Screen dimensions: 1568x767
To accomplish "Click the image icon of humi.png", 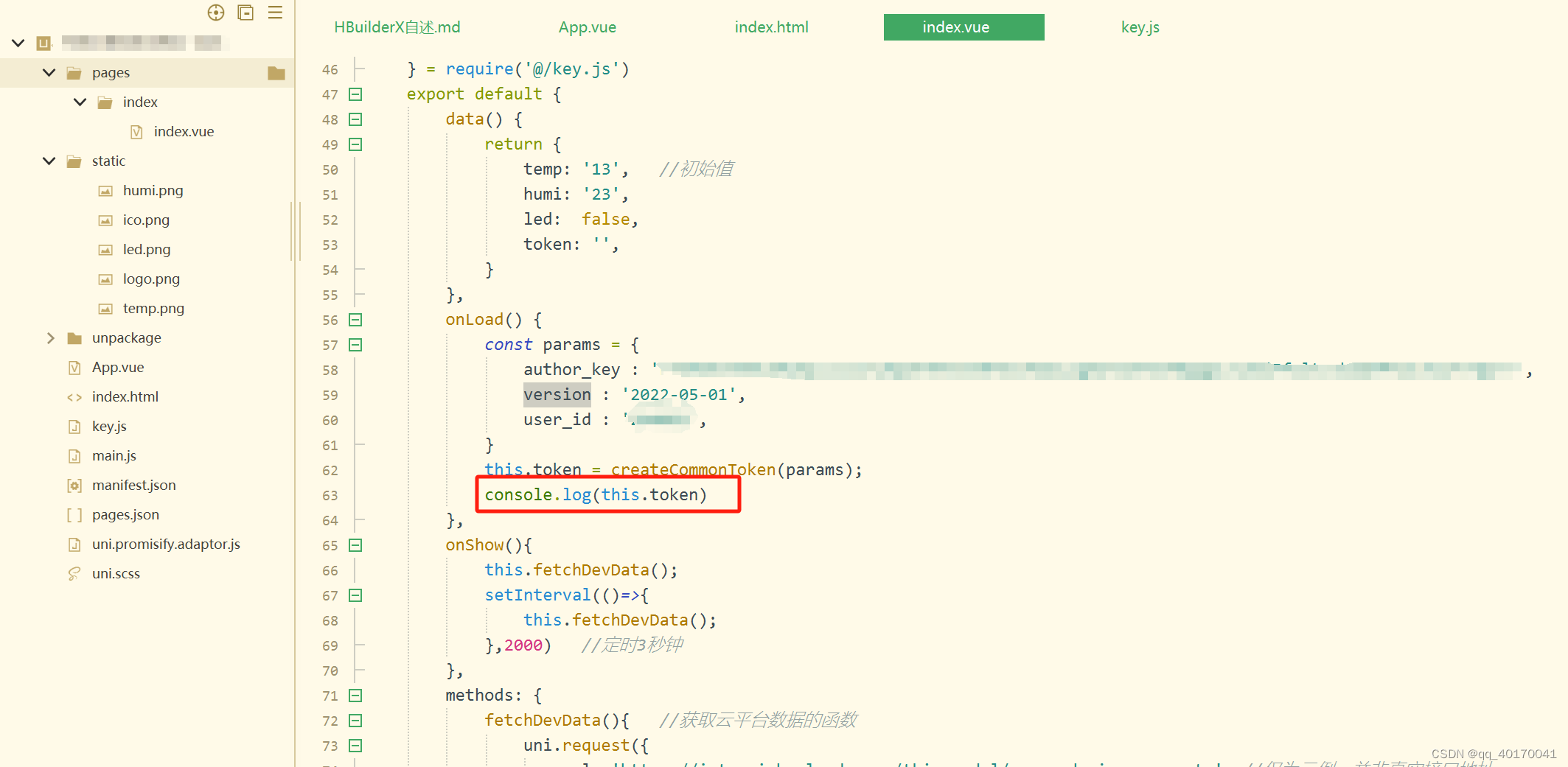I will point(105,191).
